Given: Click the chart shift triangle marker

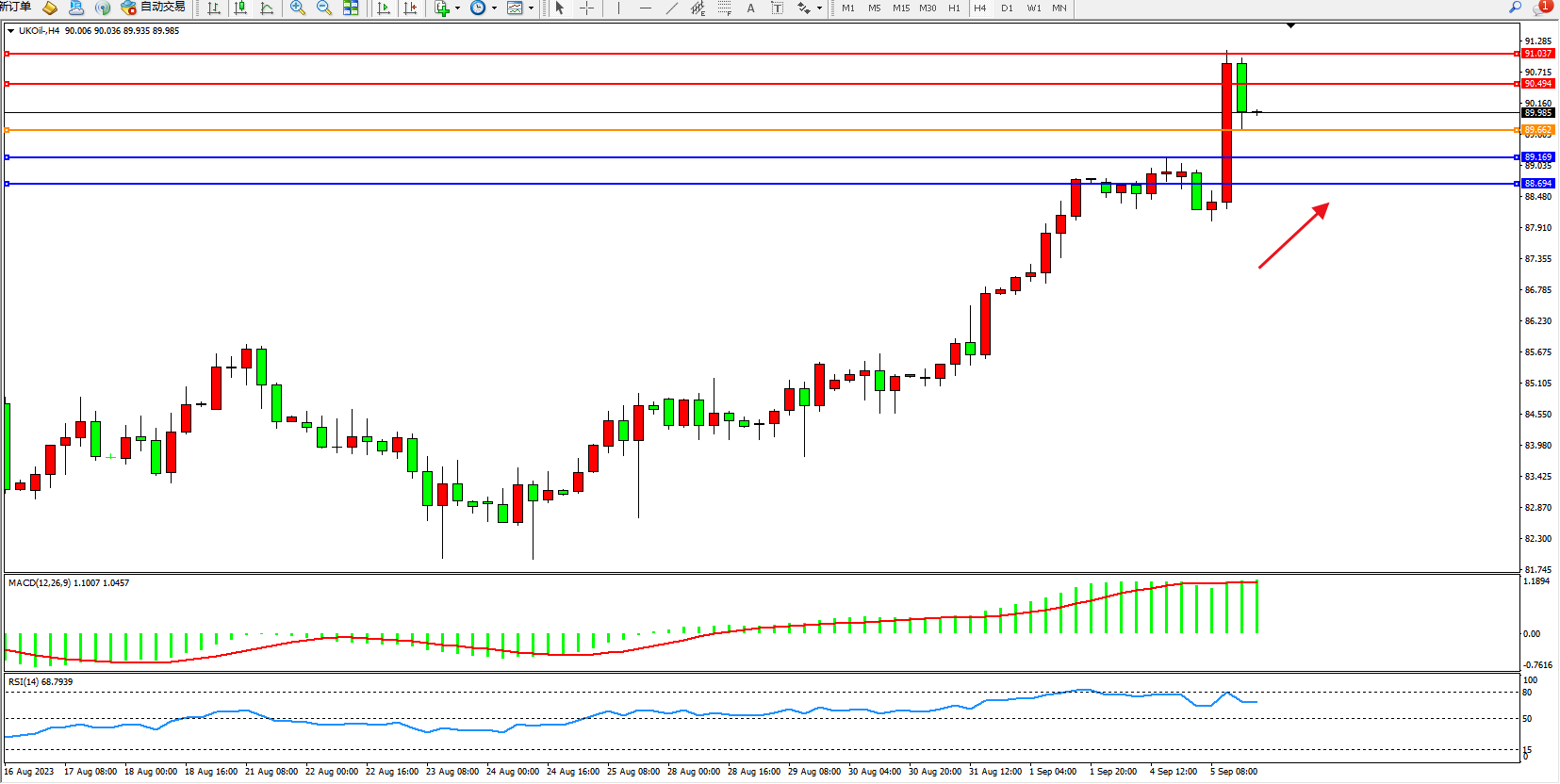Looking at the screenshot, I should point(1290,25).
